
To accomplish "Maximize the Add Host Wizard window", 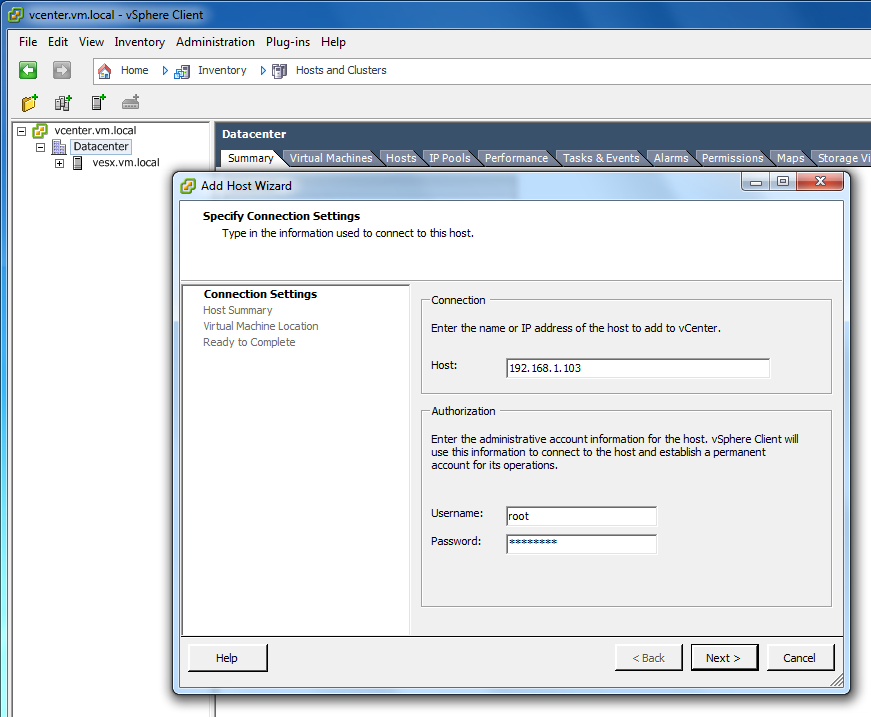I will pos(783,182).
